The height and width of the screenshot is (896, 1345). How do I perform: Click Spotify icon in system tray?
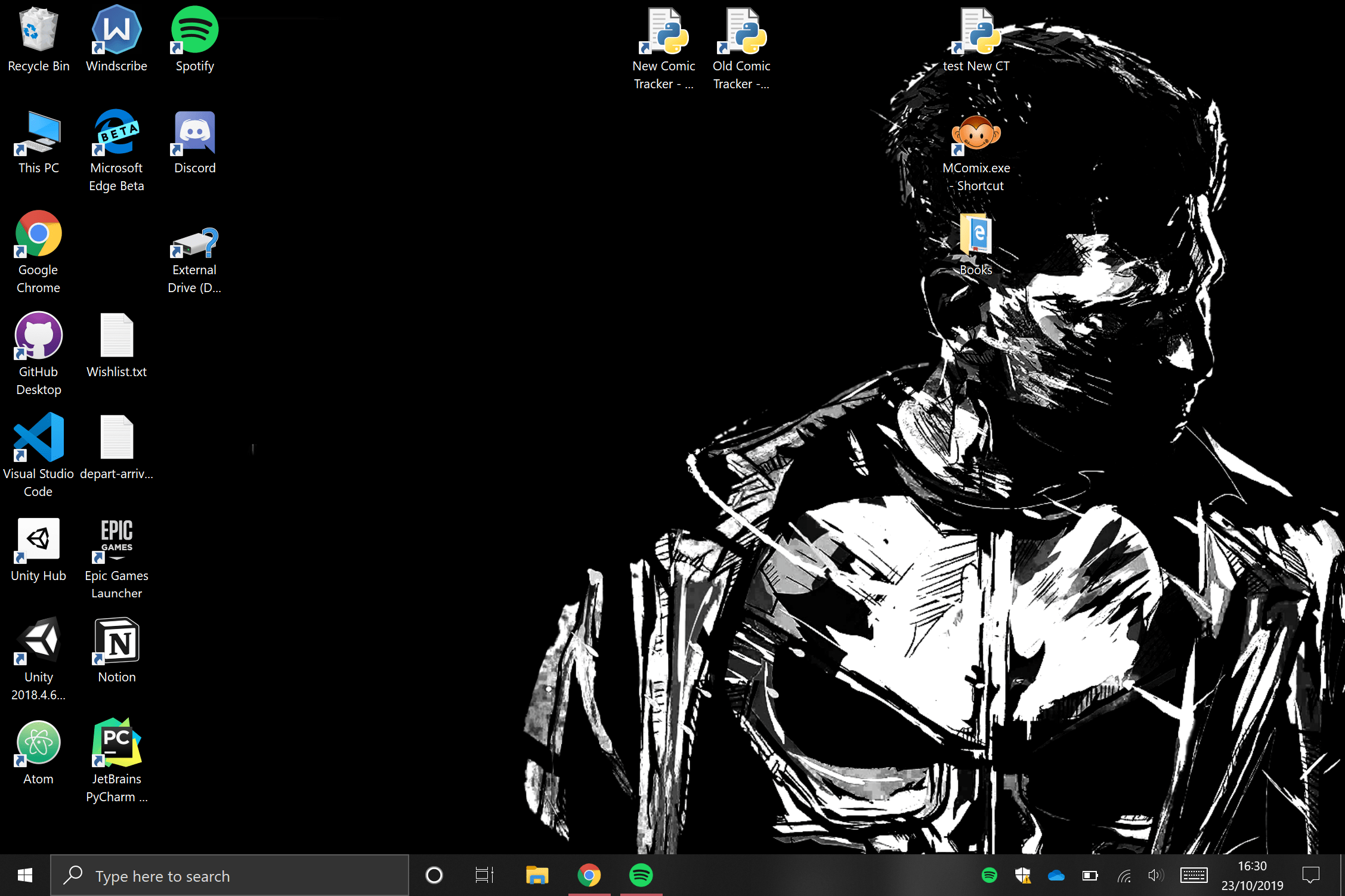coord(989,875)
